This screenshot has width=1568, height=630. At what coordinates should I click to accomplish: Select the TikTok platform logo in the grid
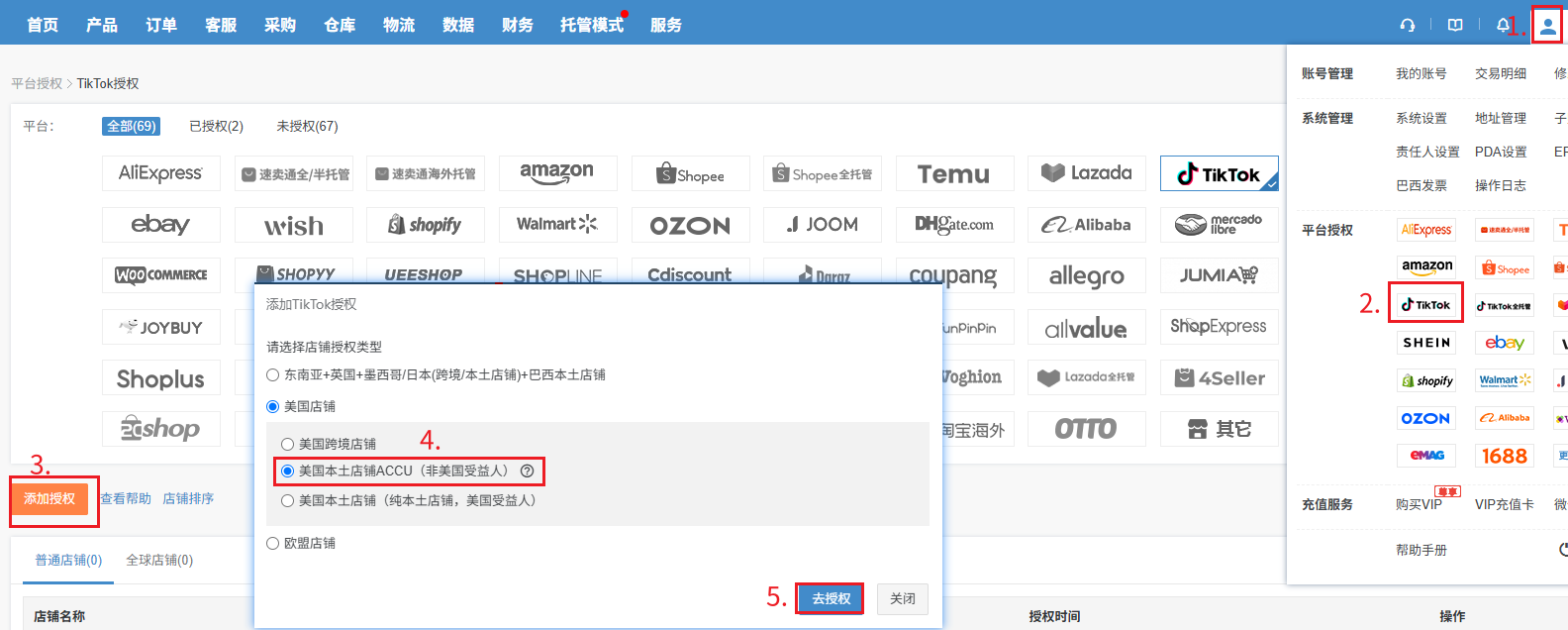point(1219,173)
